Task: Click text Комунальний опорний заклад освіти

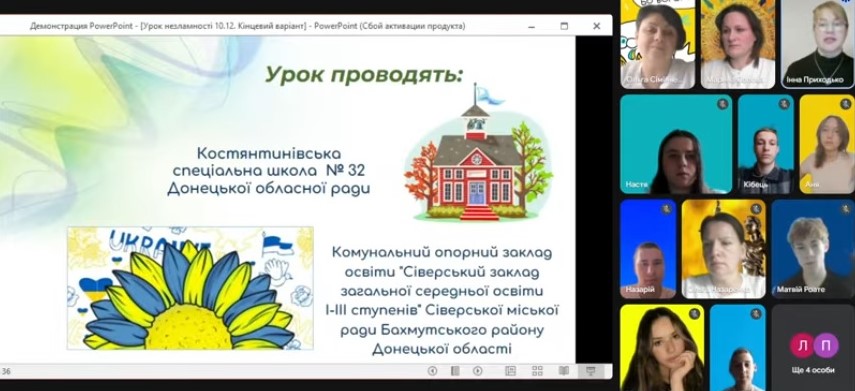Action: pos(442,262)
